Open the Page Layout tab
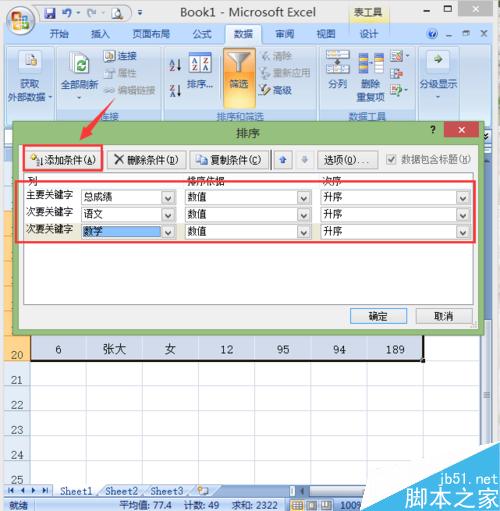Screen dimensions: 500x511 (x=151, y=34)
